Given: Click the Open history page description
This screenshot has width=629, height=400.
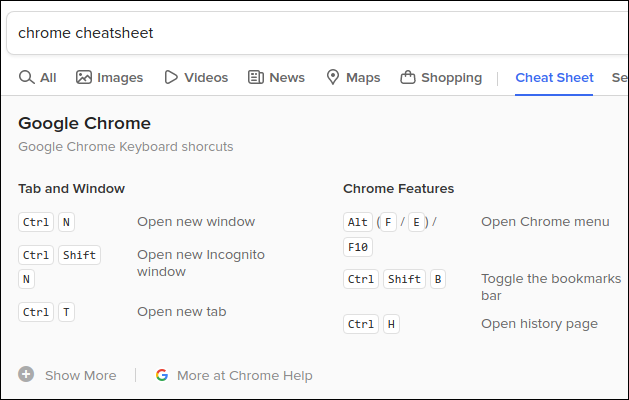Looking at the screenshot, I should (x=539, y=324).
